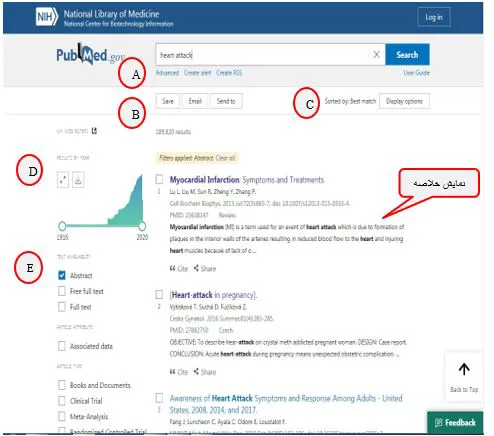Open the Display options dropdown

(404, 101)
